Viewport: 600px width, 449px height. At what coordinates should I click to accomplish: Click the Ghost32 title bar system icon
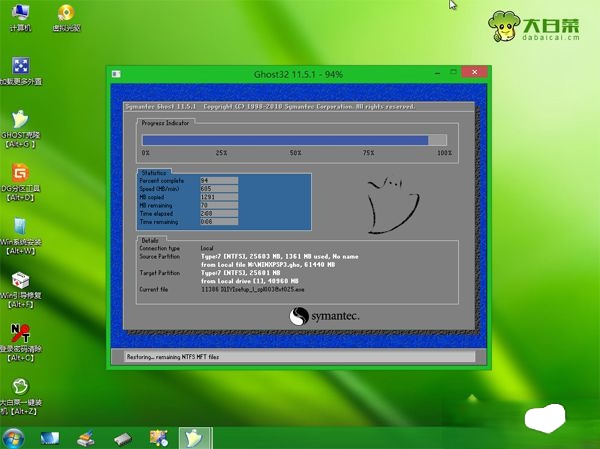[x=116, y=74]
